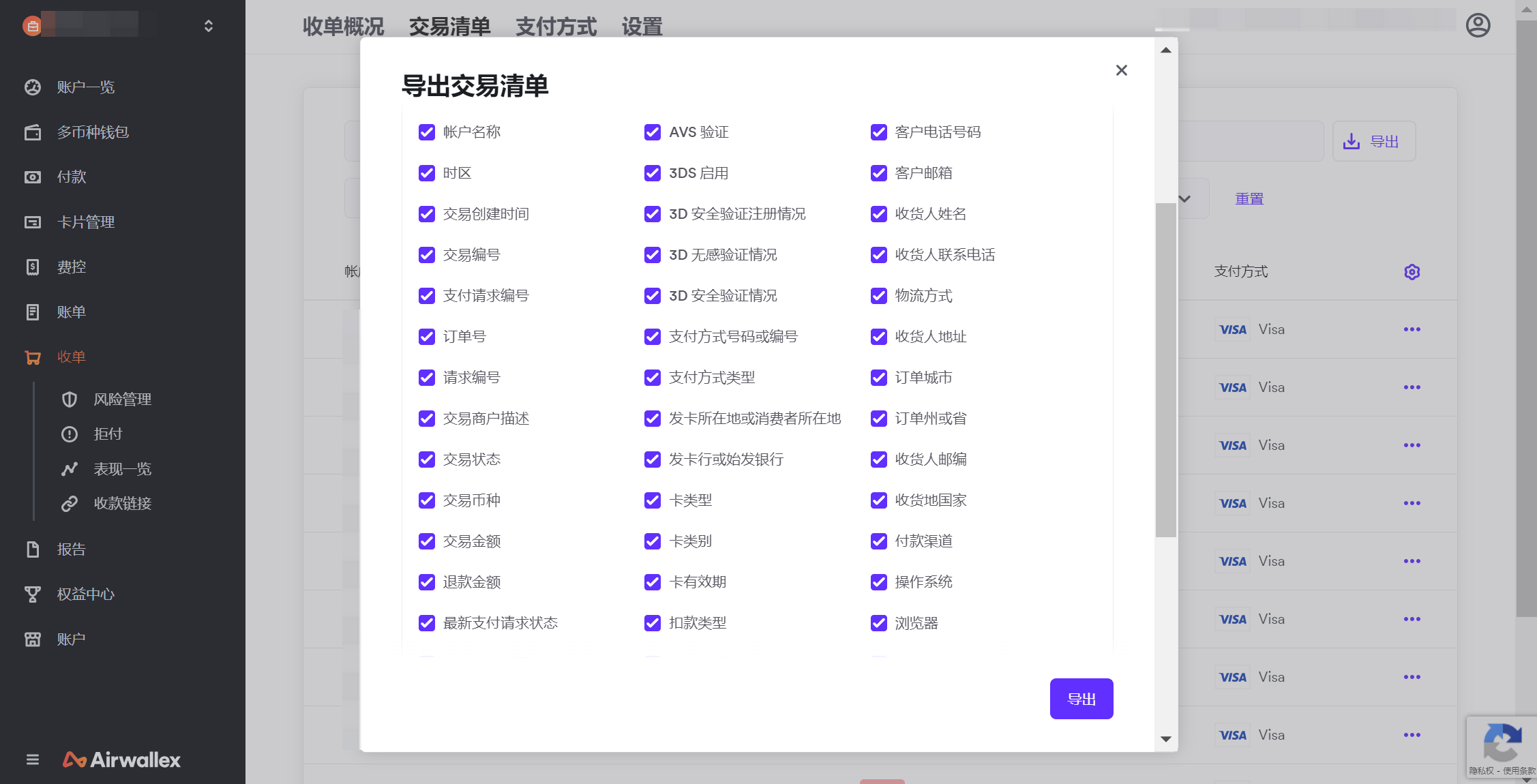Image resolution: width=1537 pixels, height=784 pixels.
Task: Open three-dot menu on first Visa row
Action: click(x=1412, y=329)
